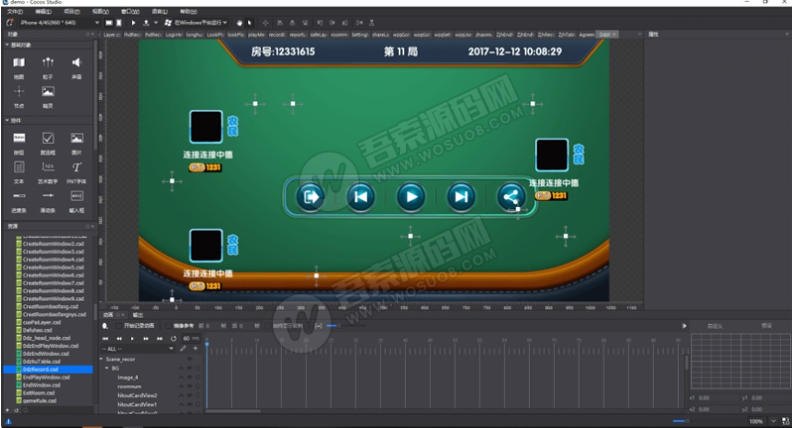Pick the FNT字体 font widget icon
The height and width of the screenshot is (428, 792).
[76, 167]
